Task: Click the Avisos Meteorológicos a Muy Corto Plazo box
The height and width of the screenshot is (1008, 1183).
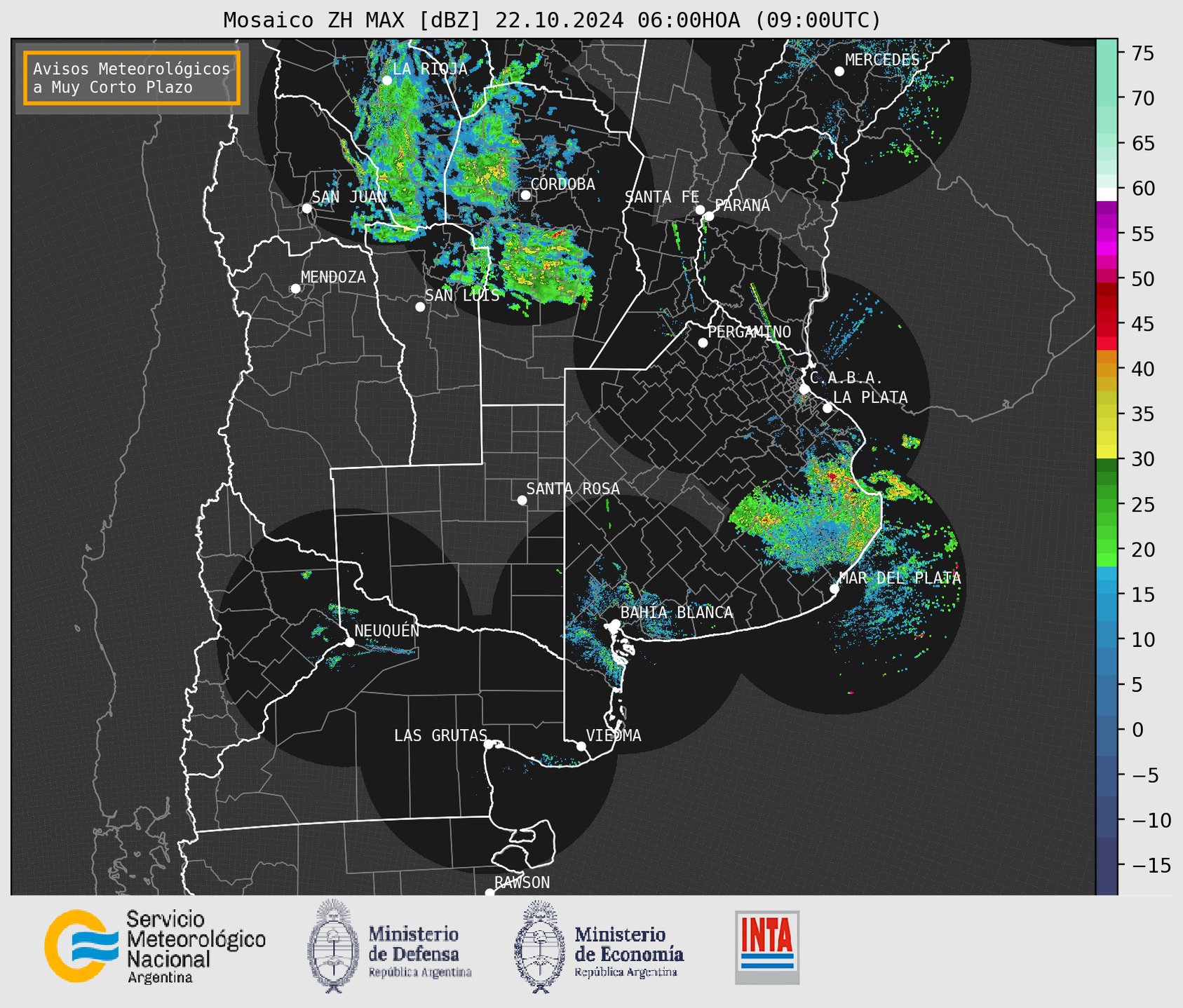Action: point(132,78)
